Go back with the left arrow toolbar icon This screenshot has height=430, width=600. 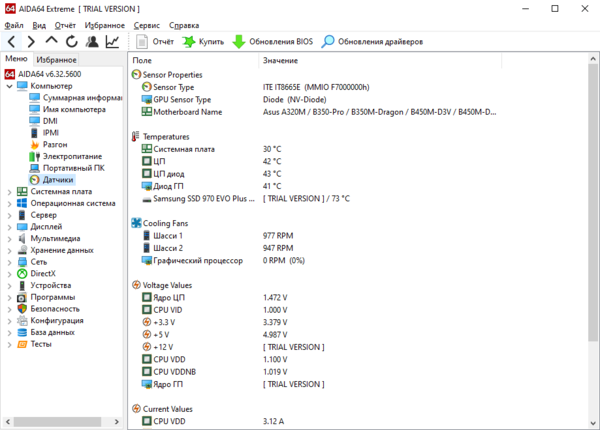pos(11,41)
